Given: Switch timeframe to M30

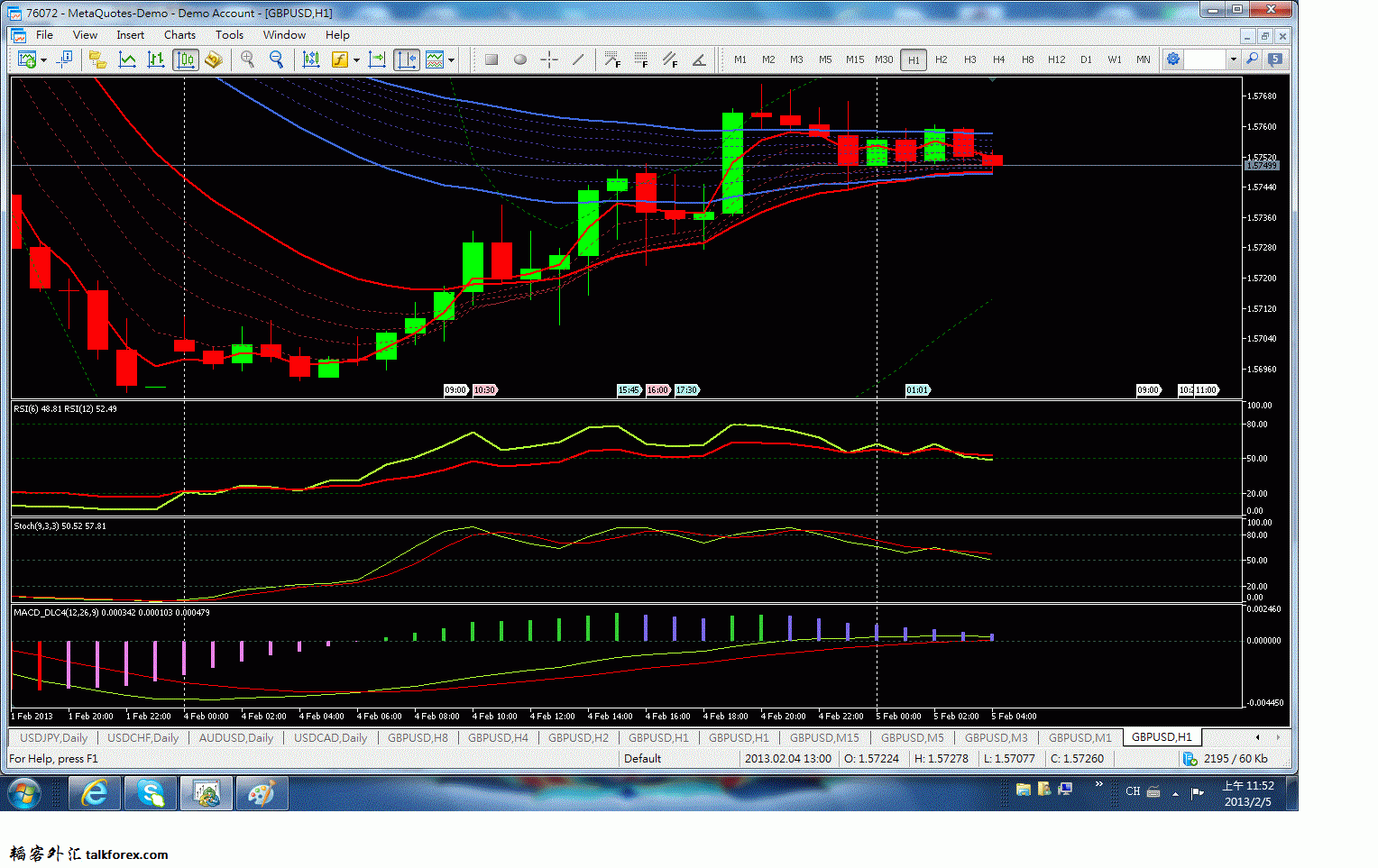Looking at the screenshot, I should coord(884,59).
